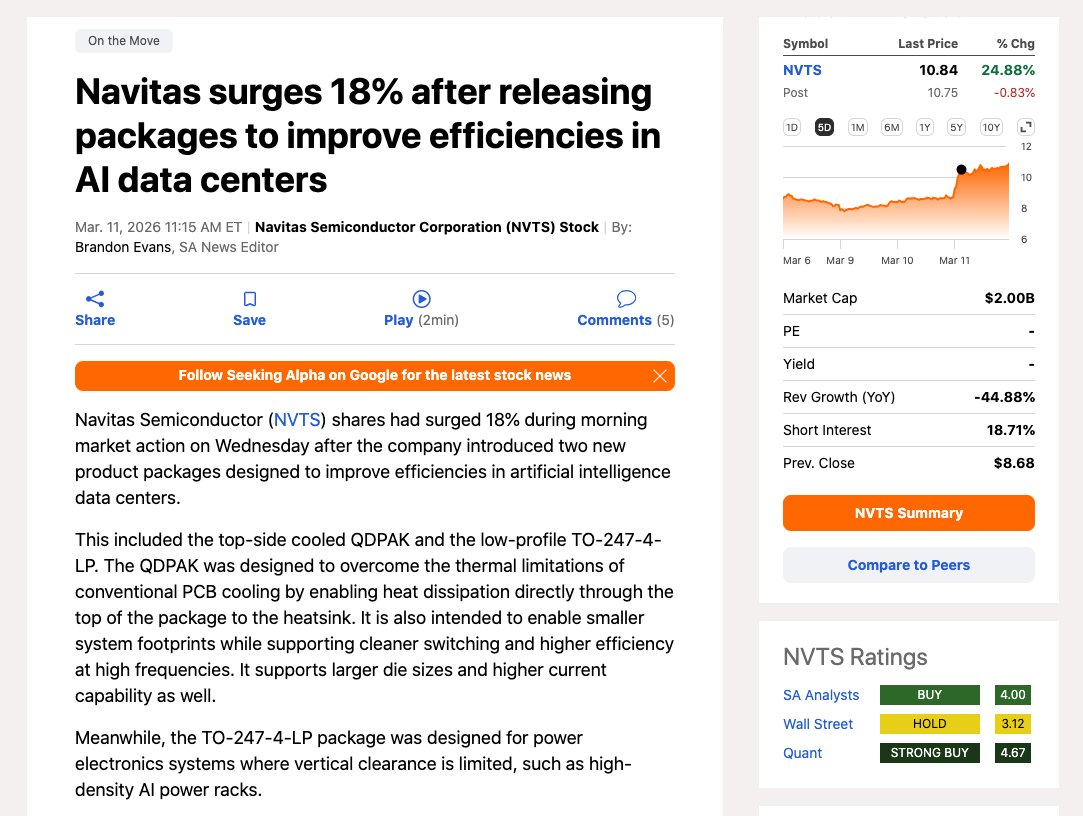This screenshot has height=816, width=1083.
Task: Click the Save bookmark icon
Action: (x=250, y=298)
